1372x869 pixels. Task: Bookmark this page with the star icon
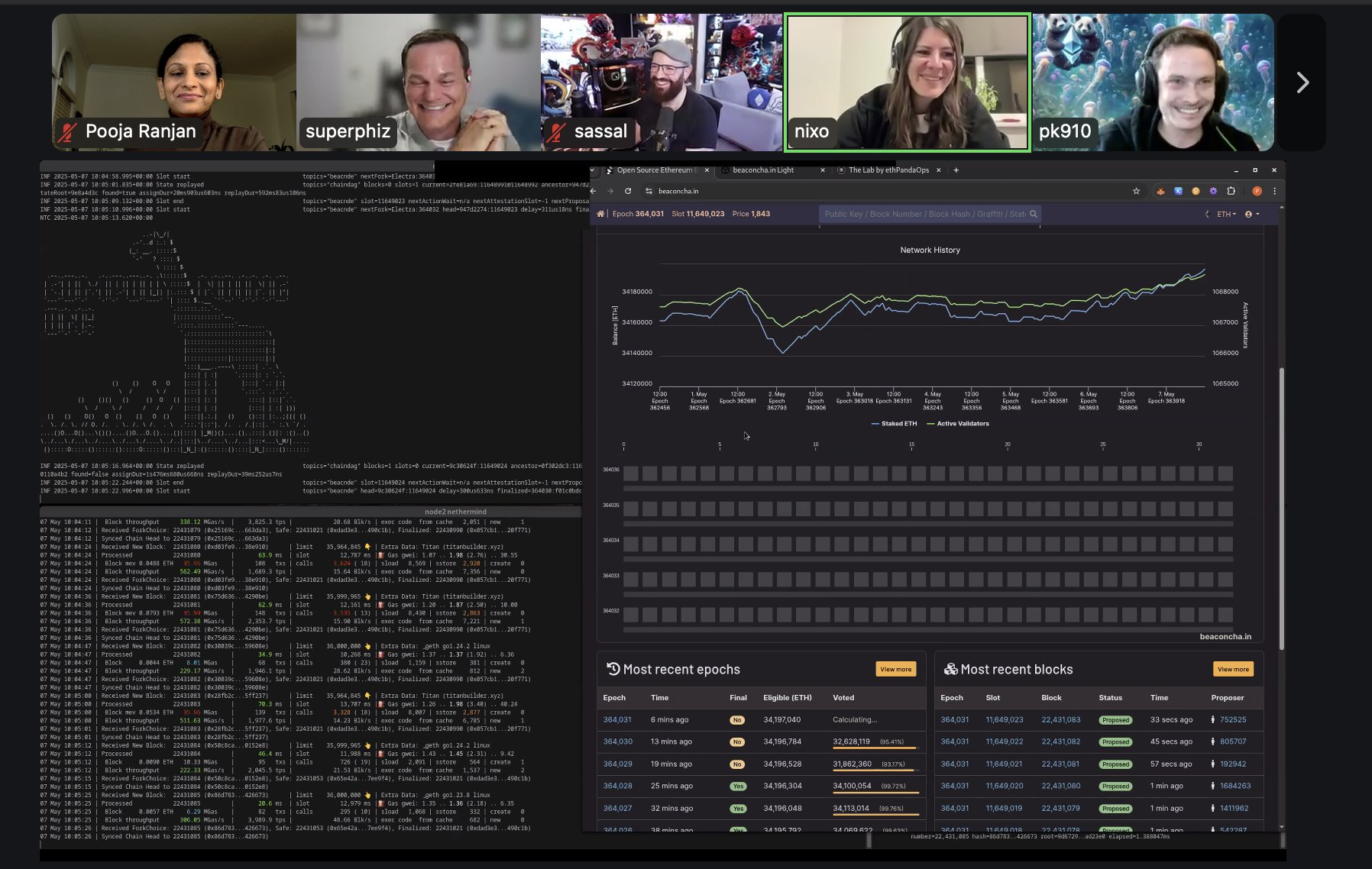(x=1136, y=191)
